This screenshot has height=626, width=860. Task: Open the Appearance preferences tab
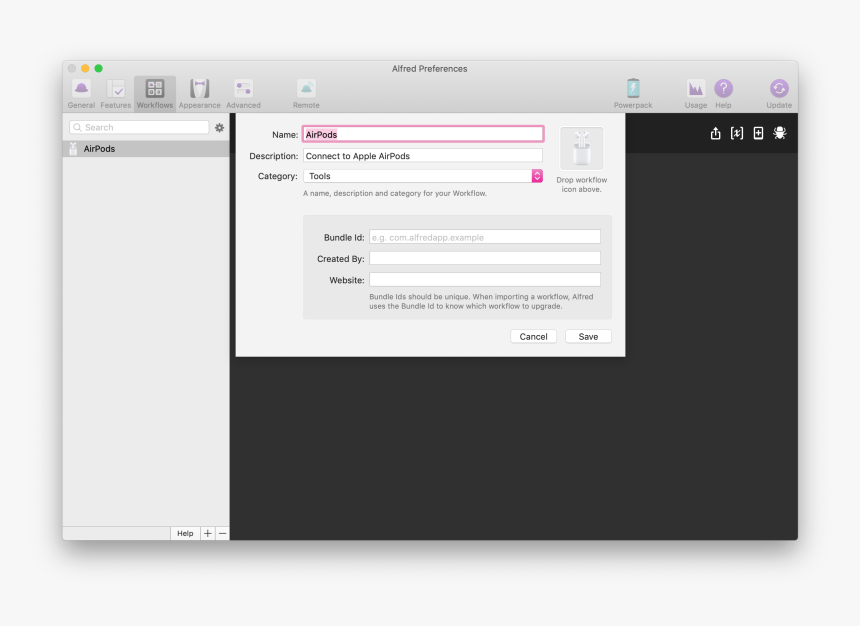click(x=200, y=94)
